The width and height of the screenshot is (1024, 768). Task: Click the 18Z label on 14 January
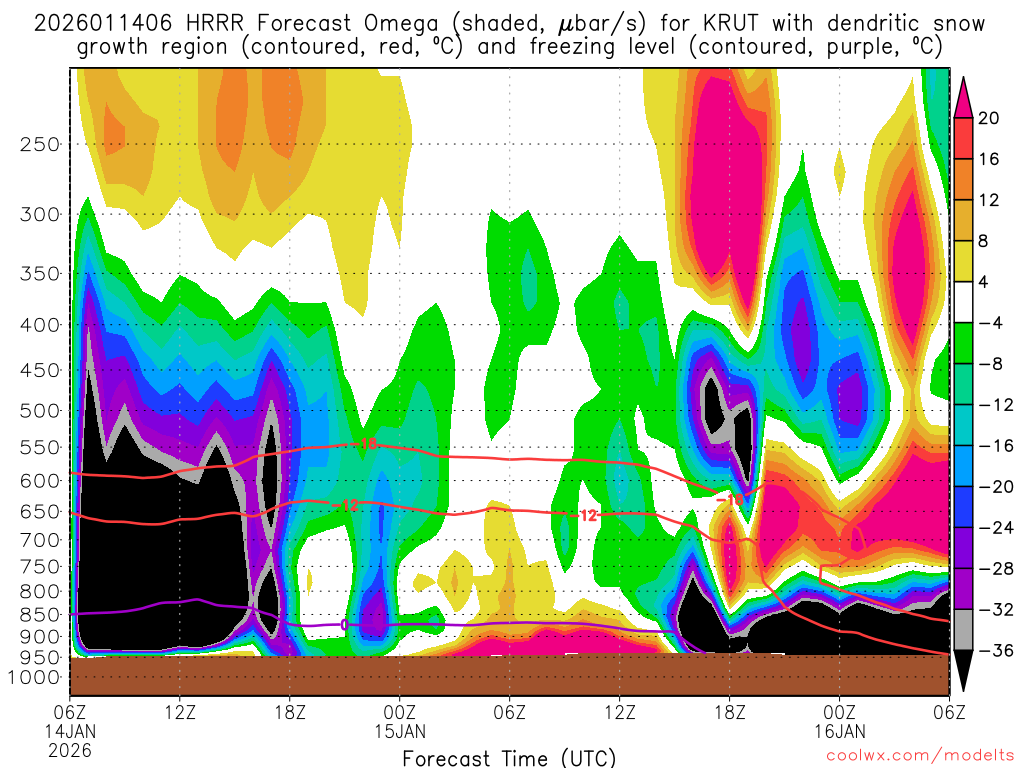[290, 712]
